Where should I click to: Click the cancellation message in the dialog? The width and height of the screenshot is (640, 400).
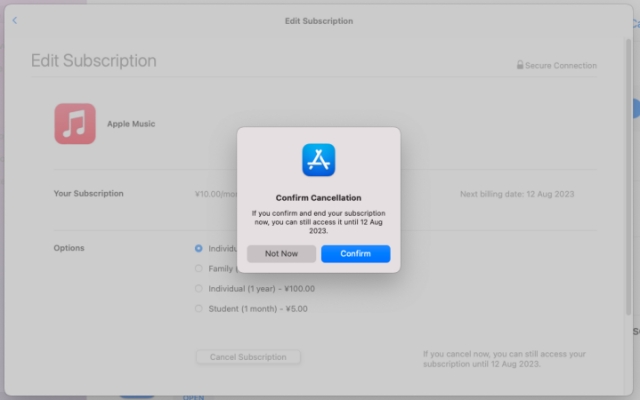click(318, 221)
